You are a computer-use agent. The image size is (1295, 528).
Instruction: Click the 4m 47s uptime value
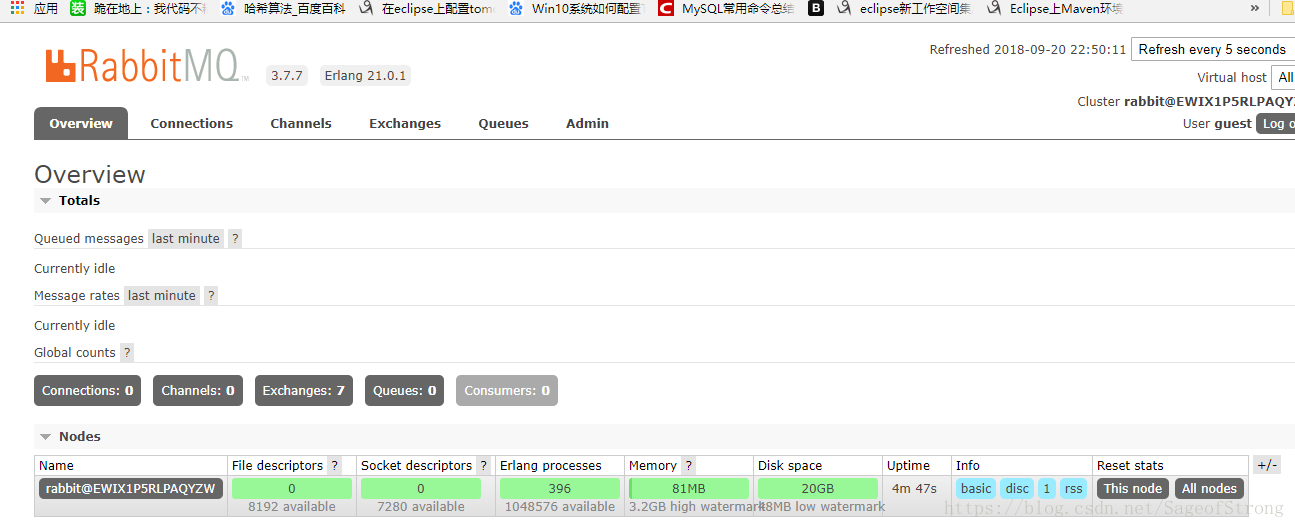coord(914,488)
